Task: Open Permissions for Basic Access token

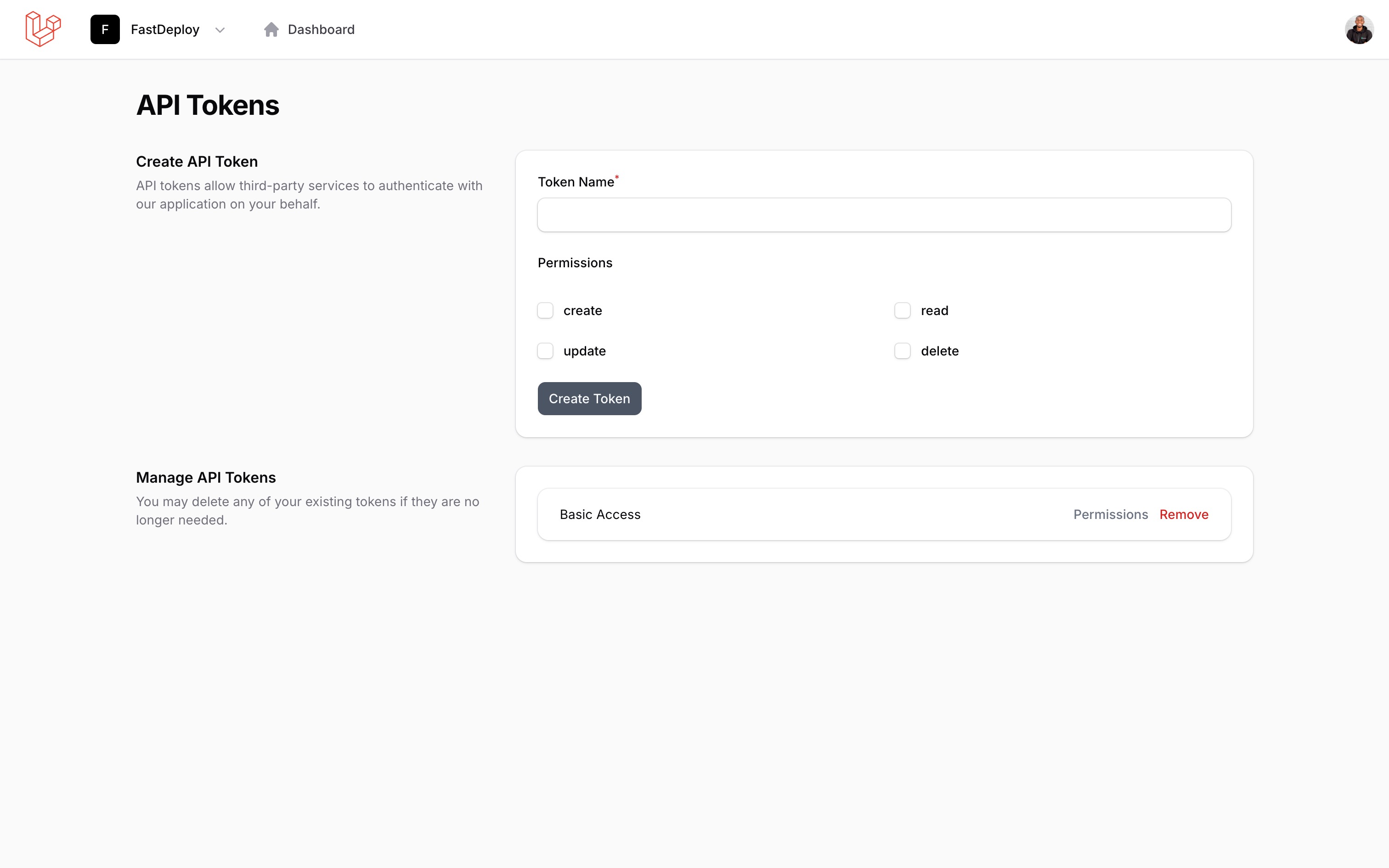Action: pyautogui.click(x=1110, y=514)
